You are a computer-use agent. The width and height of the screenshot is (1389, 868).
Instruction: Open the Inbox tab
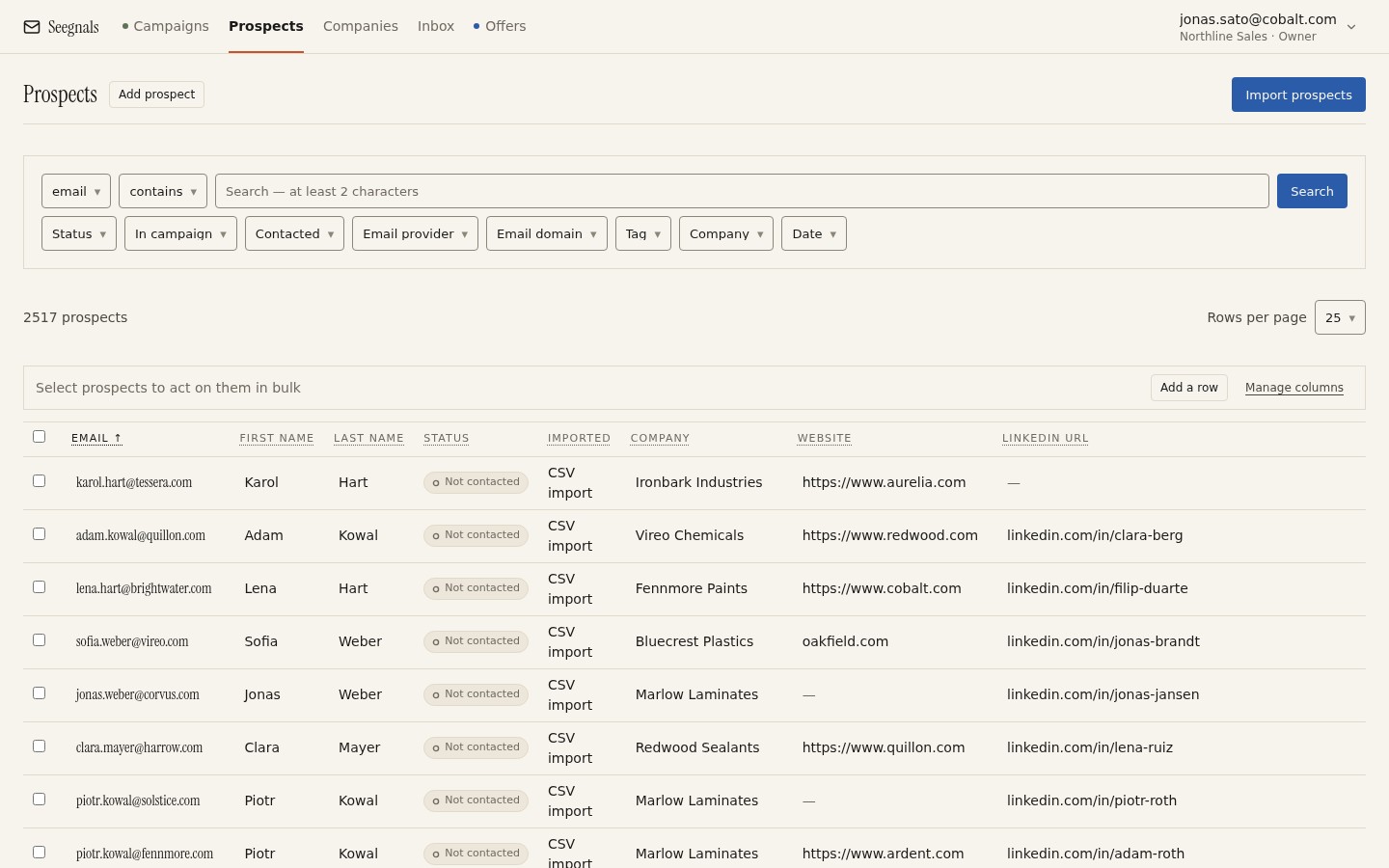tap(436, 26)
